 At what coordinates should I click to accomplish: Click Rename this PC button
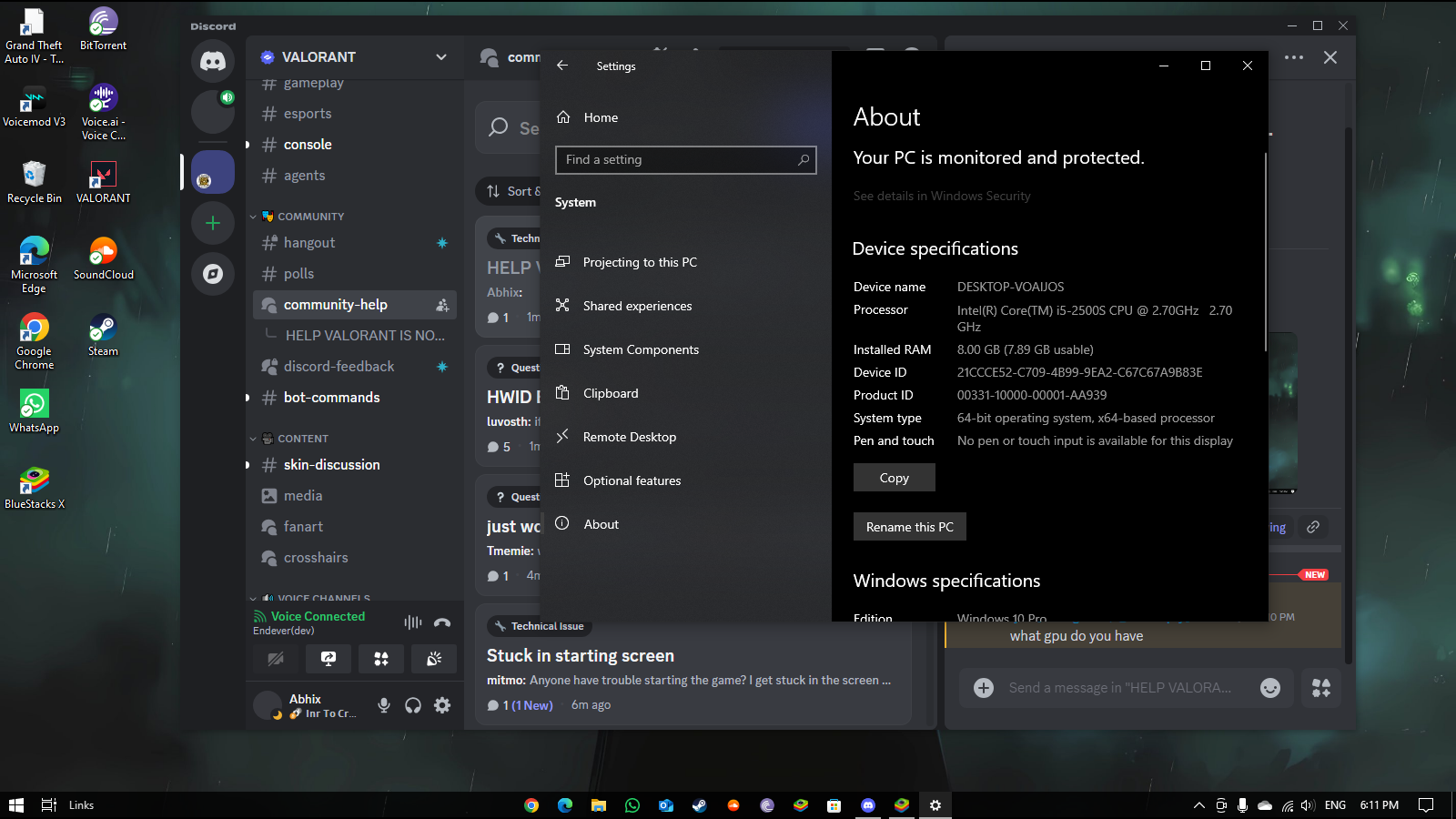[x=910, y=527]
